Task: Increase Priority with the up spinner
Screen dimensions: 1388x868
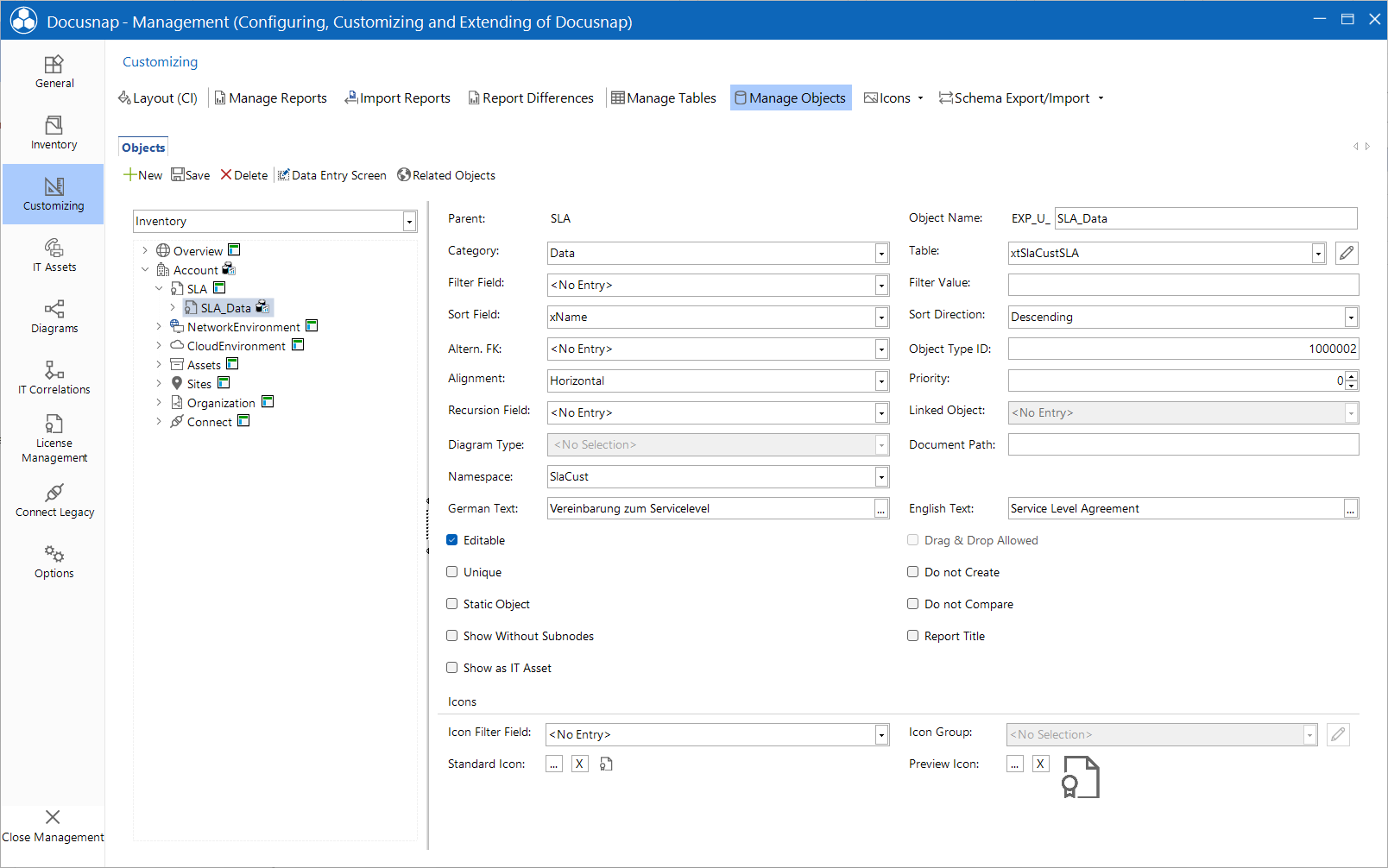Action: point(1352,376)
